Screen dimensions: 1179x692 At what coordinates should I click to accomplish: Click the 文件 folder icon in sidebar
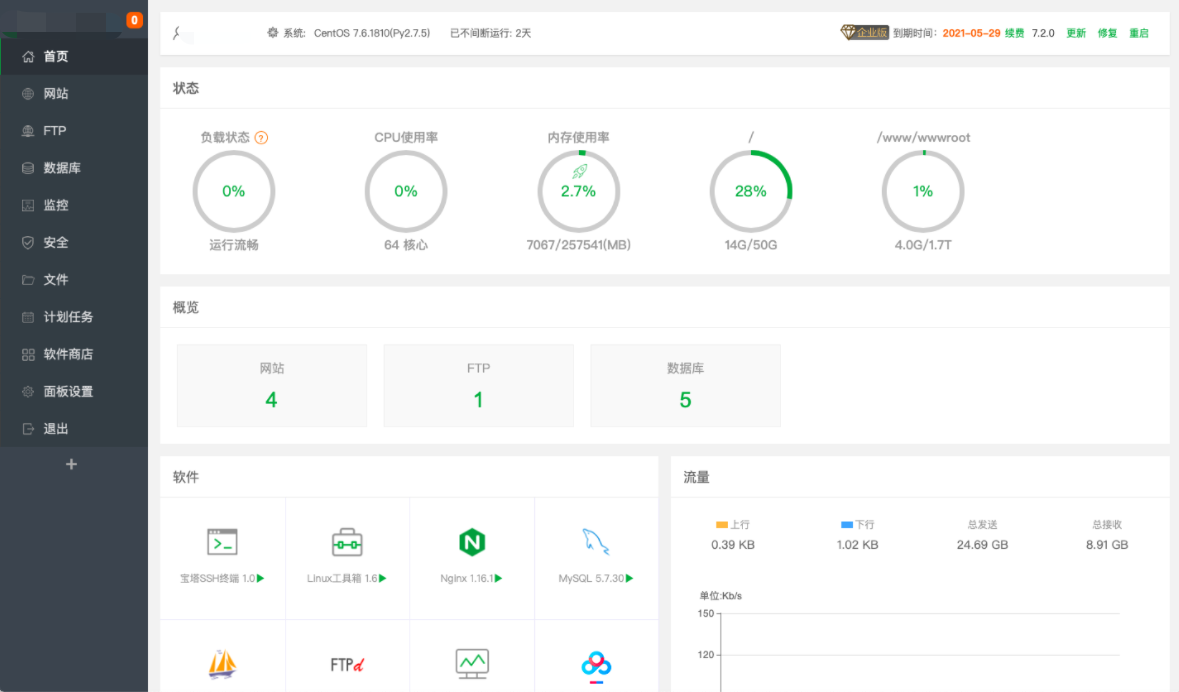point(28,280)
